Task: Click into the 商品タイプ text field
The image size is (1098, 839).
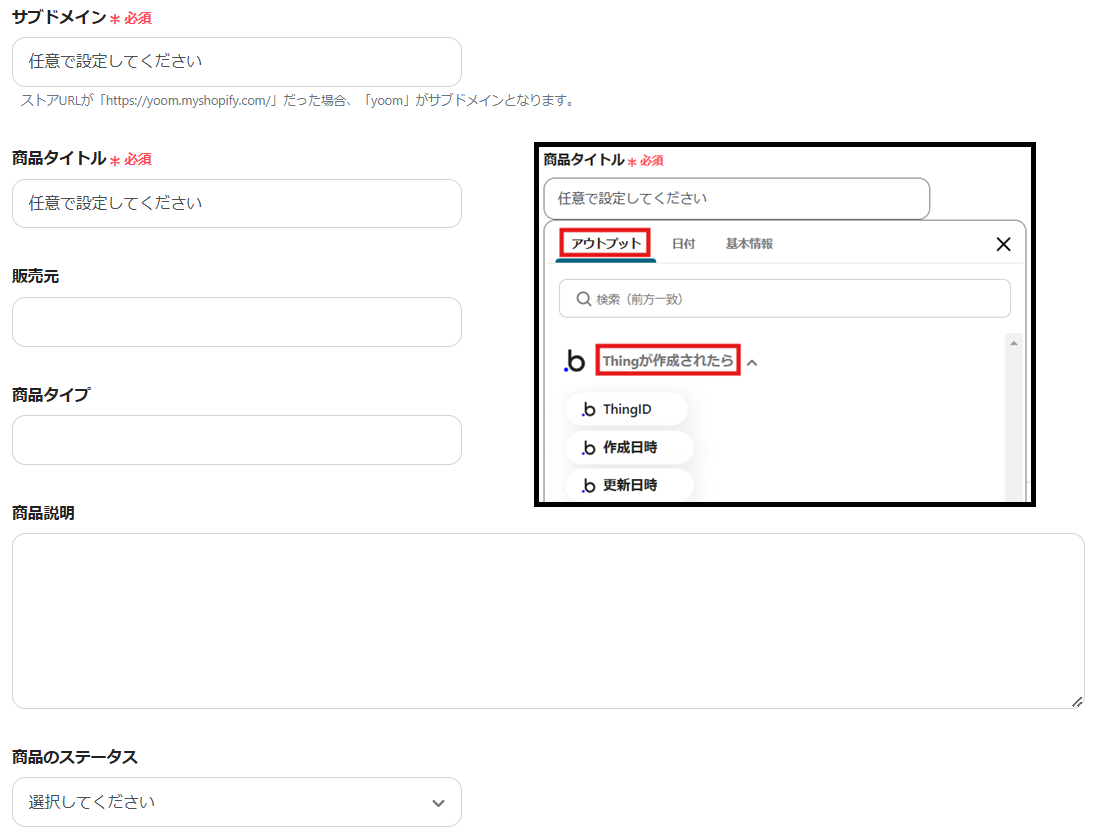Action: [237, 440]
